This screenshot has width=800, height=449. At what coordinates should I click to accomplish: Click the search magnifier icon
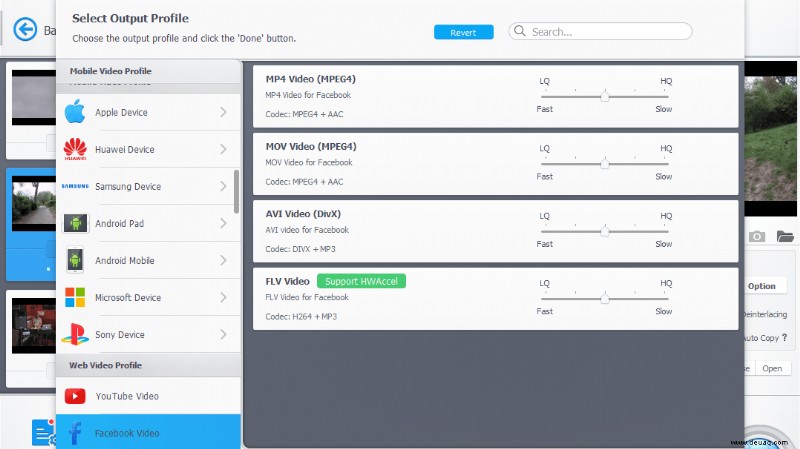(x=519, y=31)
